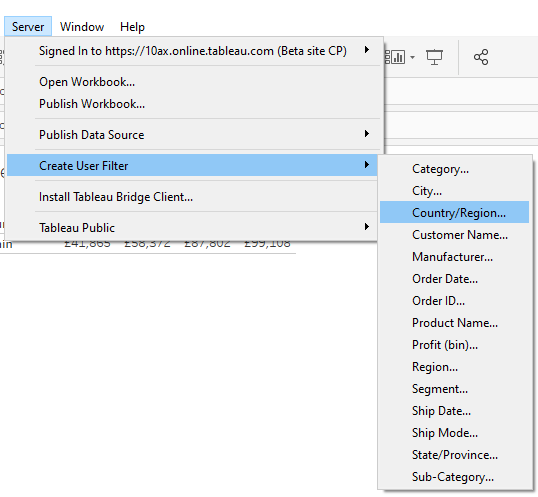Start Presentation Mode icon
Image resolution: width=538 pixels, height=497 pixels.
pyautogui.click(x=434, y=57)
